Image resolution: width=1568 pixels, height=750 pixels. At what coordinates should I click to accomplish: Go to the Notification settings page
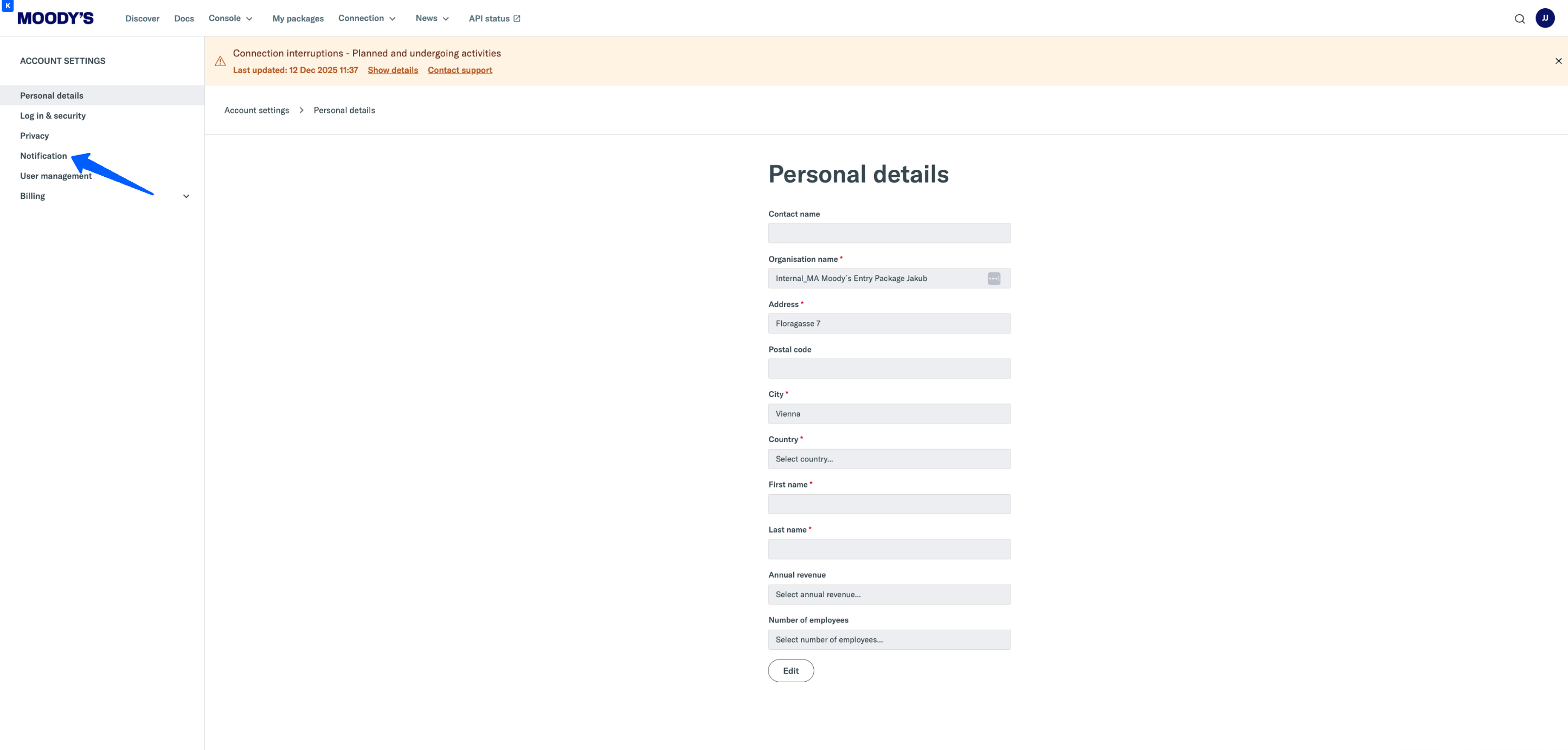click(x=43, y=156)
